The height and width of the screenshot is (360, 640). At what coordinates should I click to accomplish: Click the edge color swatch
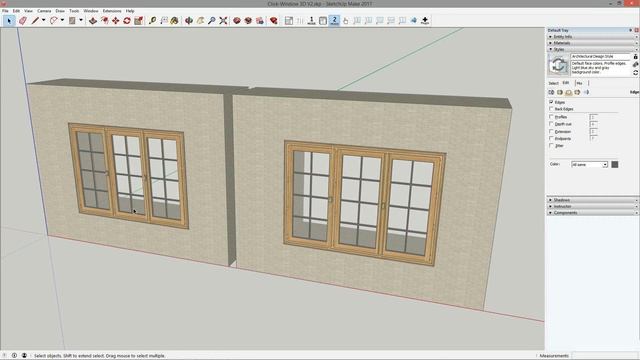(x=615, y=164)
